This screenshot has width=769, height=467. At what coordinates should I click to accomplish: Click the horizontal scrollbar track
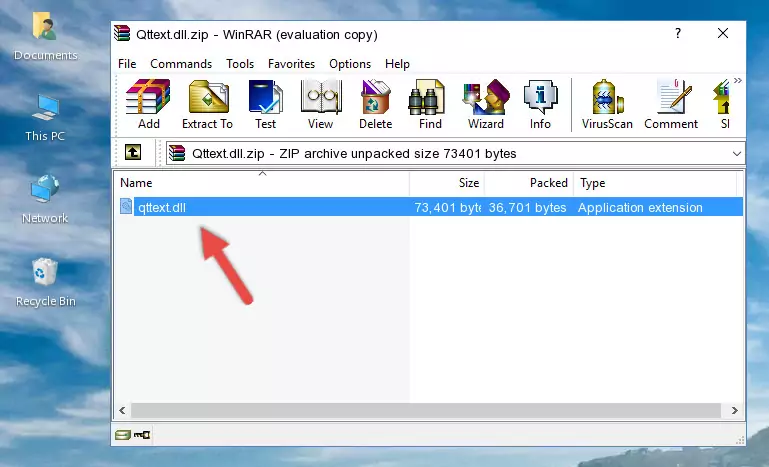pyautogui.click(x=426, y=410)
